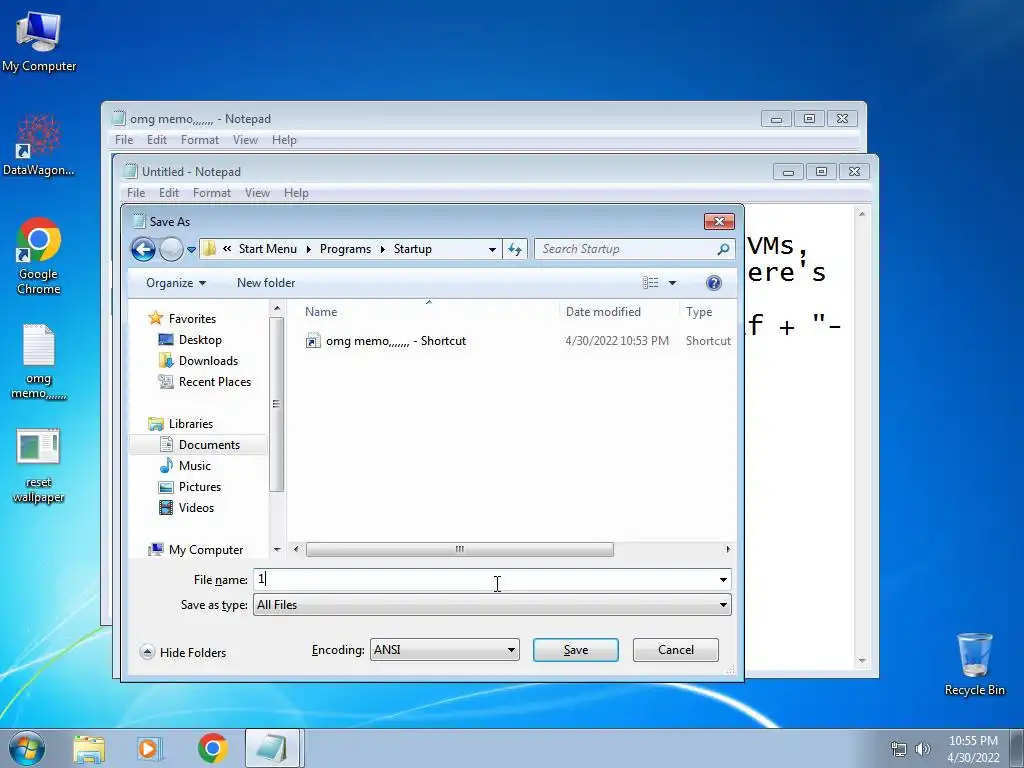Viewport: 1024px width, 768px height.
Task: Click the Forward arrow in Save As dialog
Action: [x=171, y=249]
